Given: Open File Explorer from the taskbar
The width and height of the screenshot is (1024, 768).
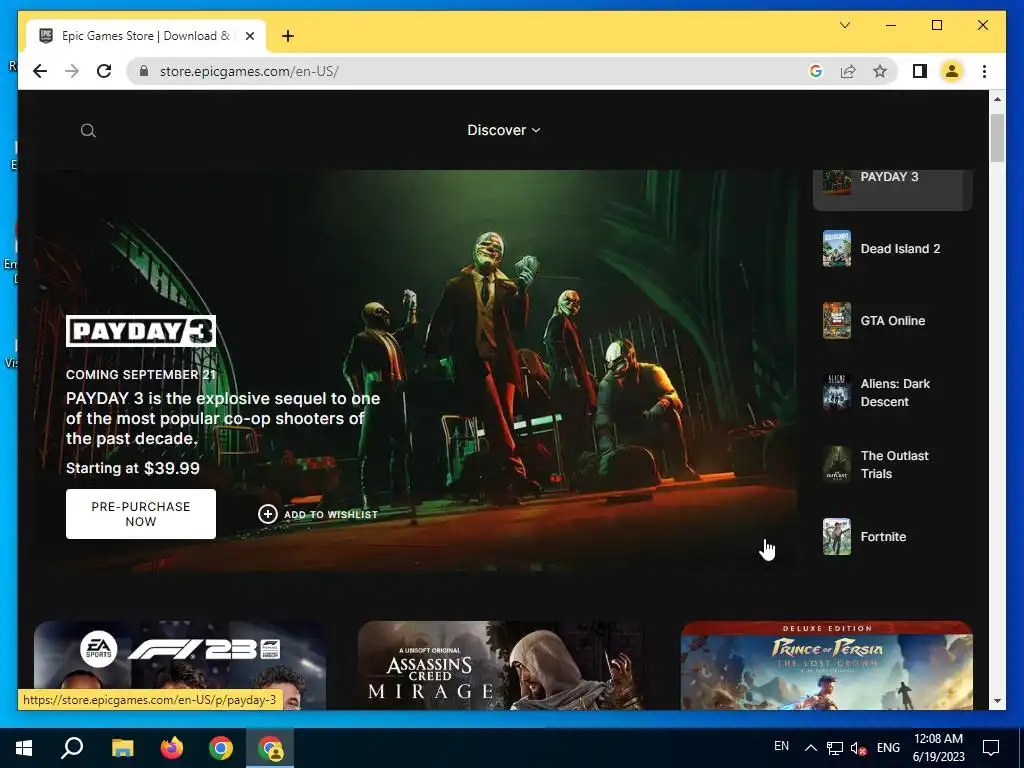Looking at the screenshot, I should (122, 748).
